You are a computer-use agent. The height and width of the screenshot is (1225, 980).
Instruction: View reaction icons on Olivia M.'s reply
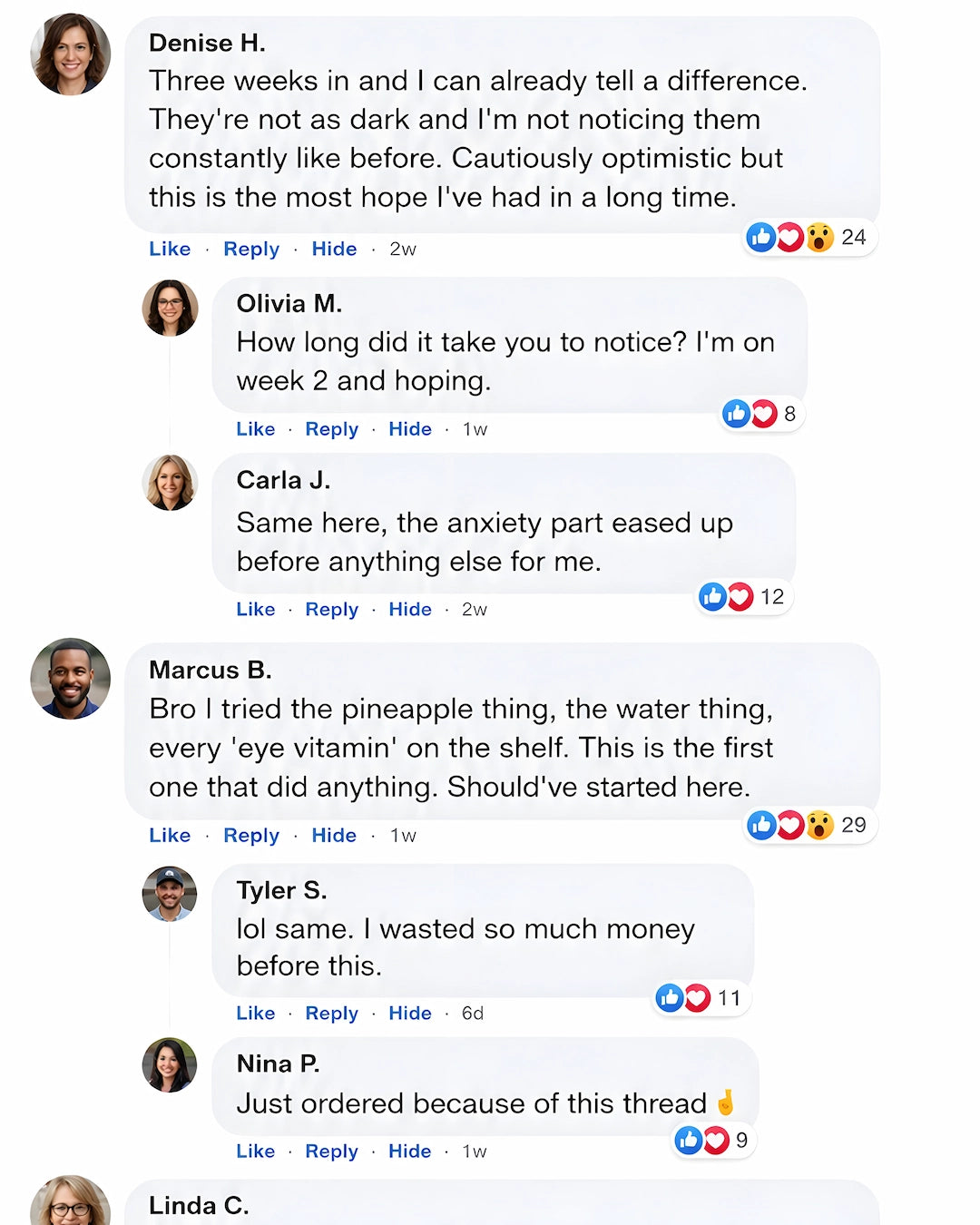pyautogui.click(x=762, y=414)
